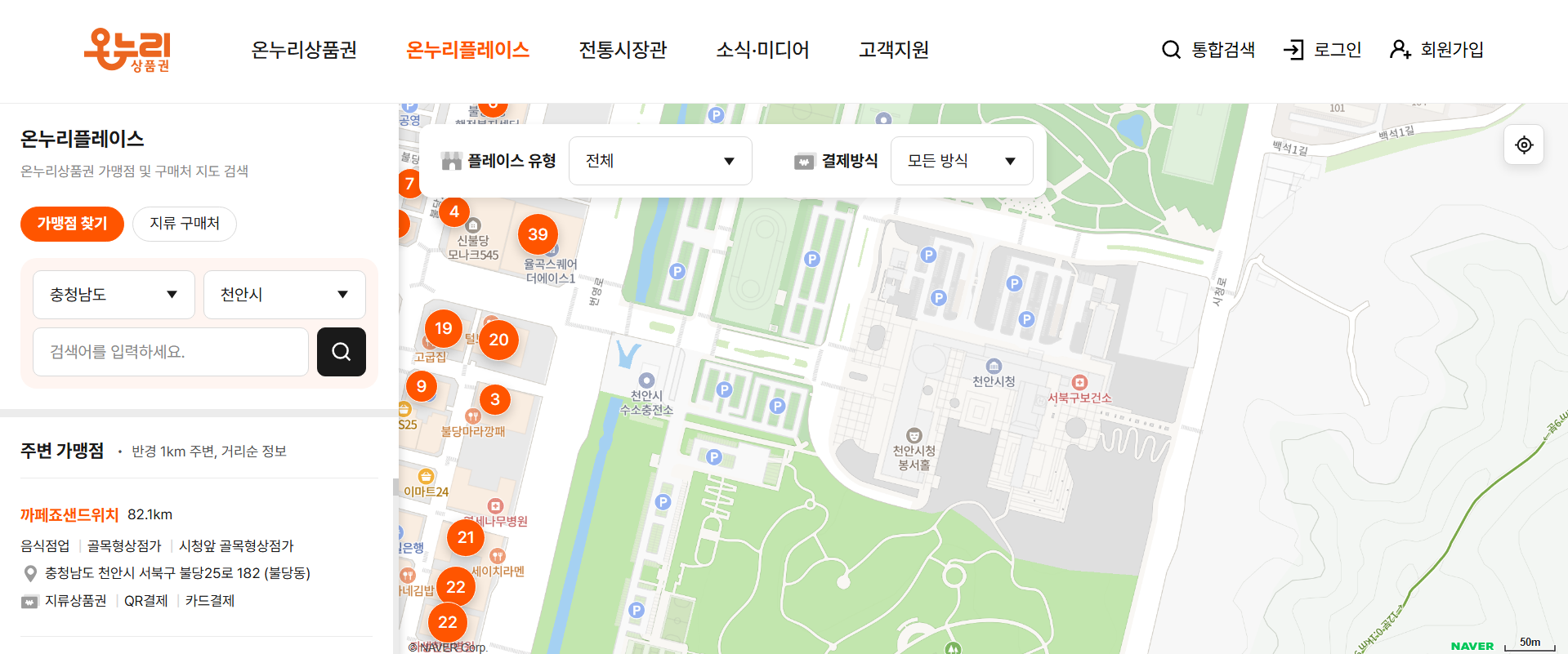Click the cluster marker 21
This screenshot has width=1568, height=654.
[466, 537]
